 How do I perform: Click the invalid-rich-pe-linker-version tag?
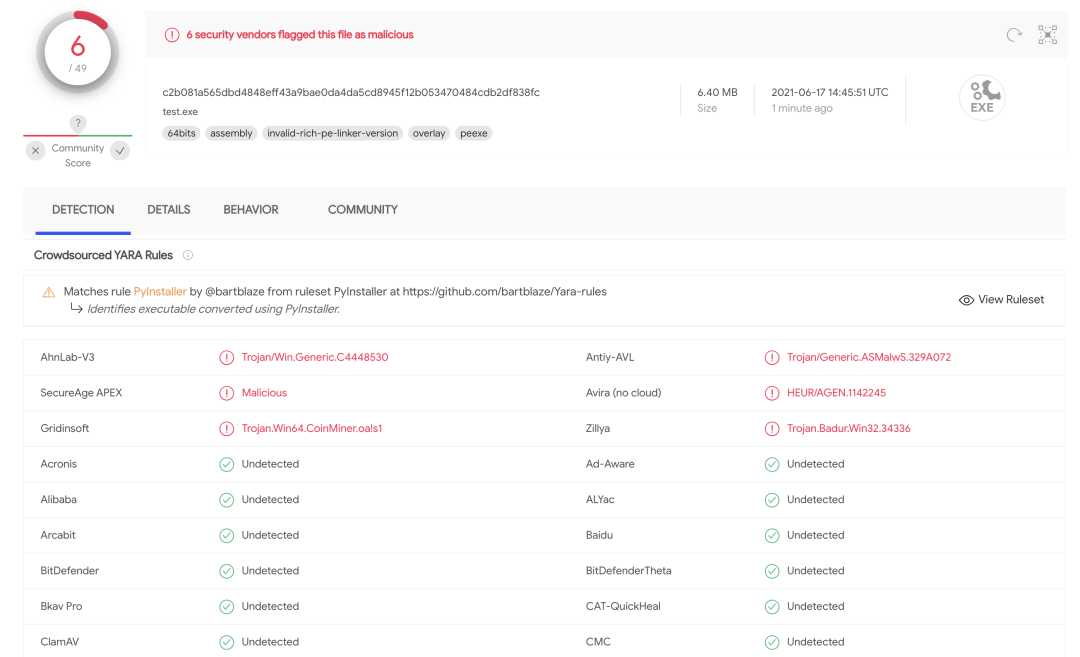tap(333, 134)
